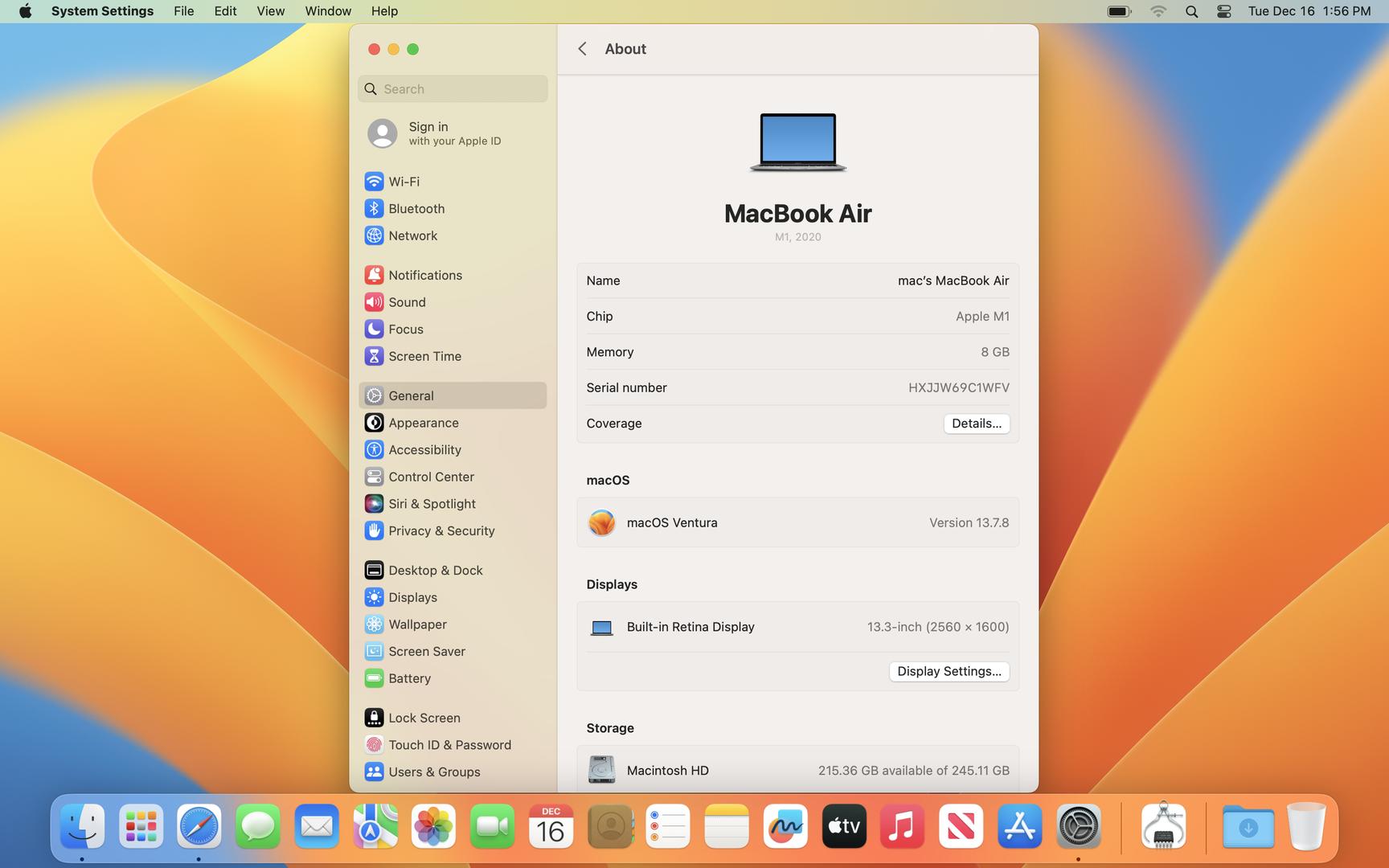Image resolution: width=1389 pixels, height=868 pixels.
Task: Select Bluetooth in the sidebar
Action: 416,209
